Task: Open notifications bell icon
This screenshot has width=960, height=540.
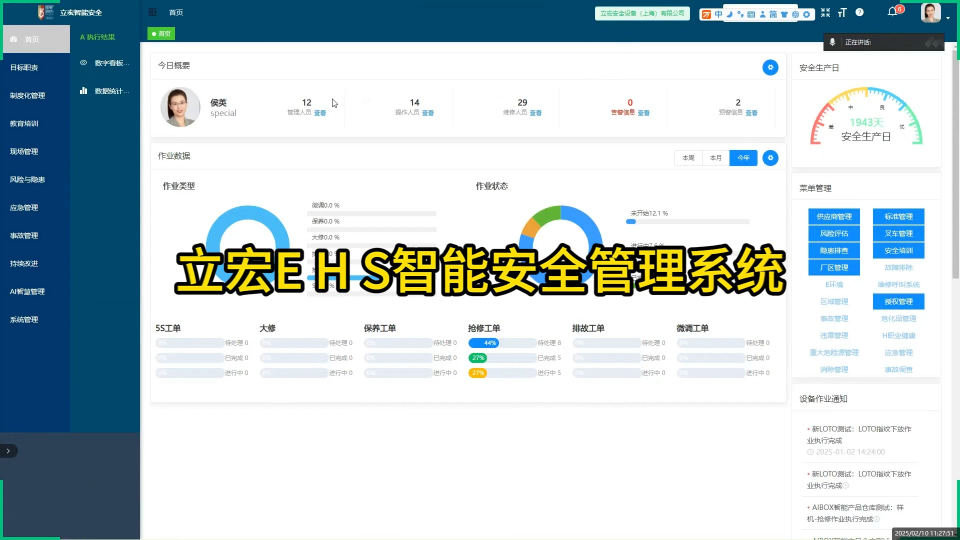Action: 893,12
